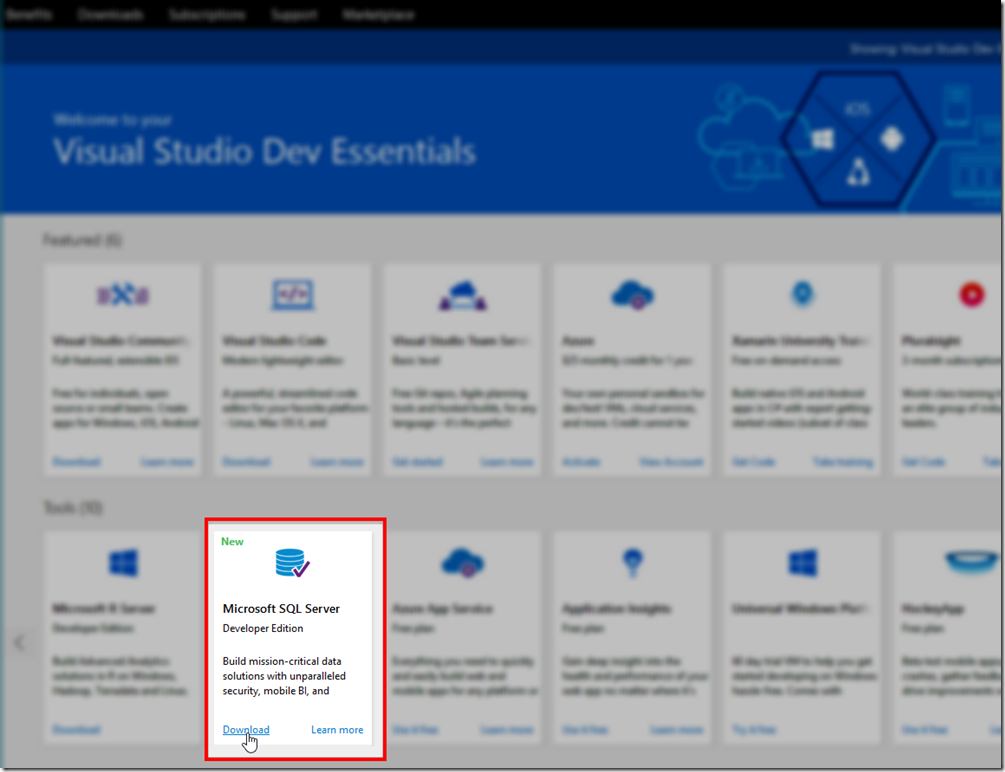Click the Xamarin University card icon

802,294
